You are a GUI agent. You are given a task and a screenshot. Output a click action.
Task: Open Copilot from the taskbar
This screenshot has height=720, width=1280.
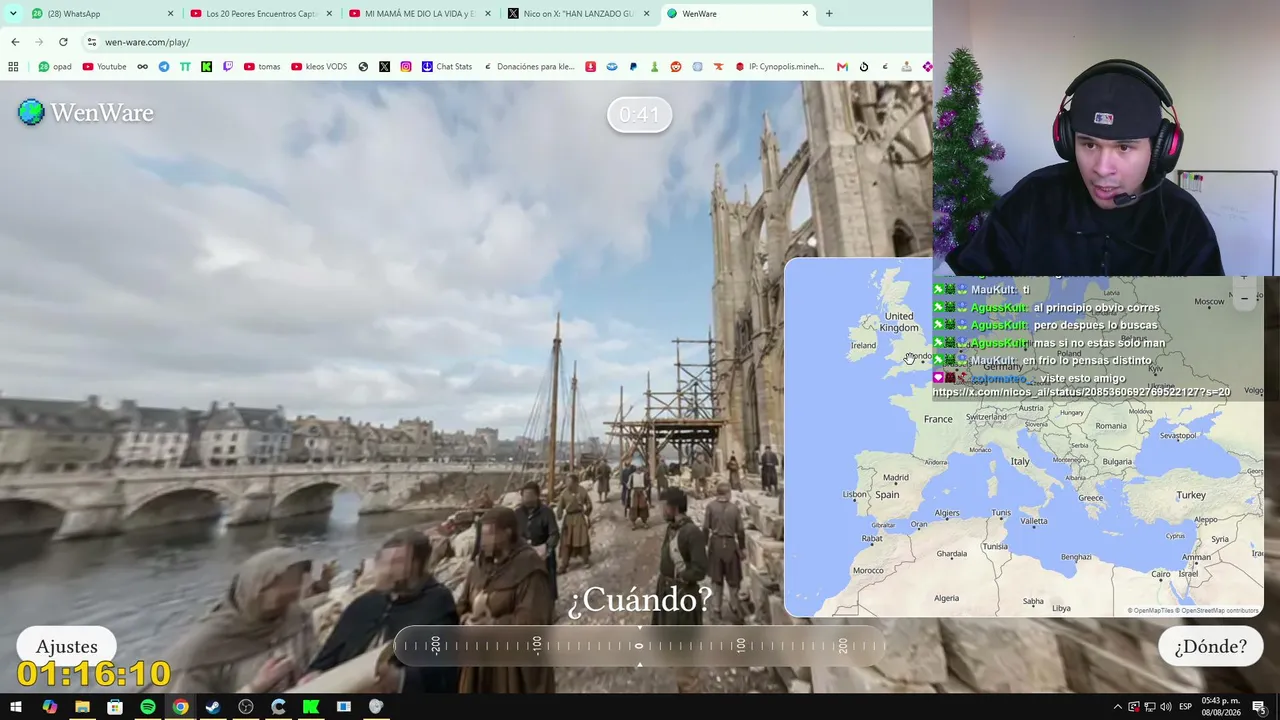[x=49, y=707]
